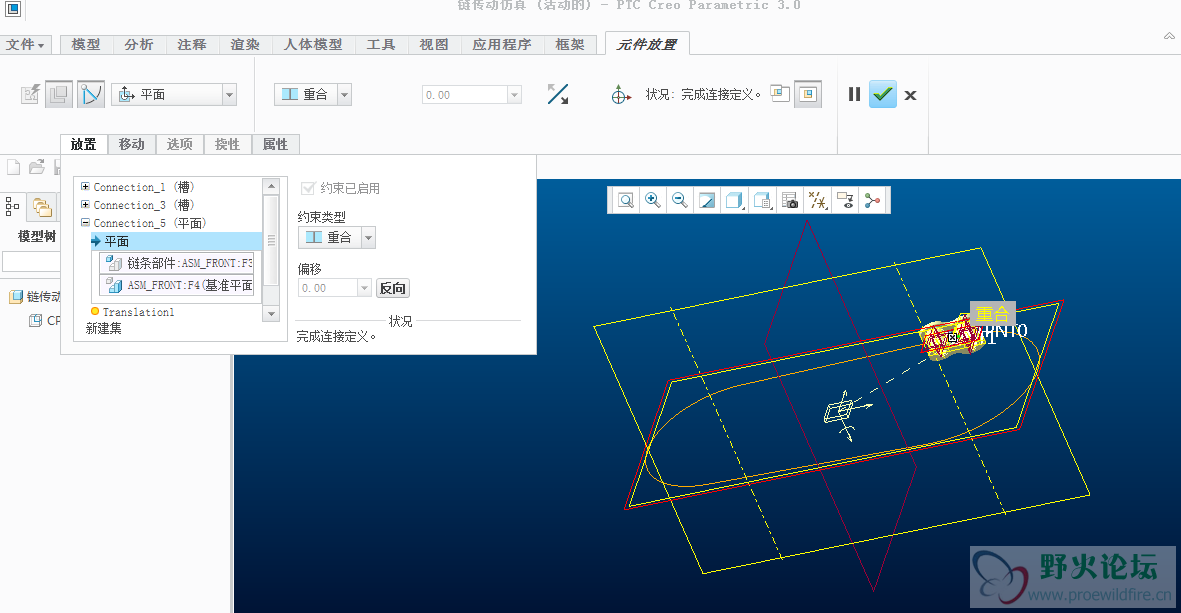
Task: Open the 移动 panel tab
Action: tap(132, 144)
